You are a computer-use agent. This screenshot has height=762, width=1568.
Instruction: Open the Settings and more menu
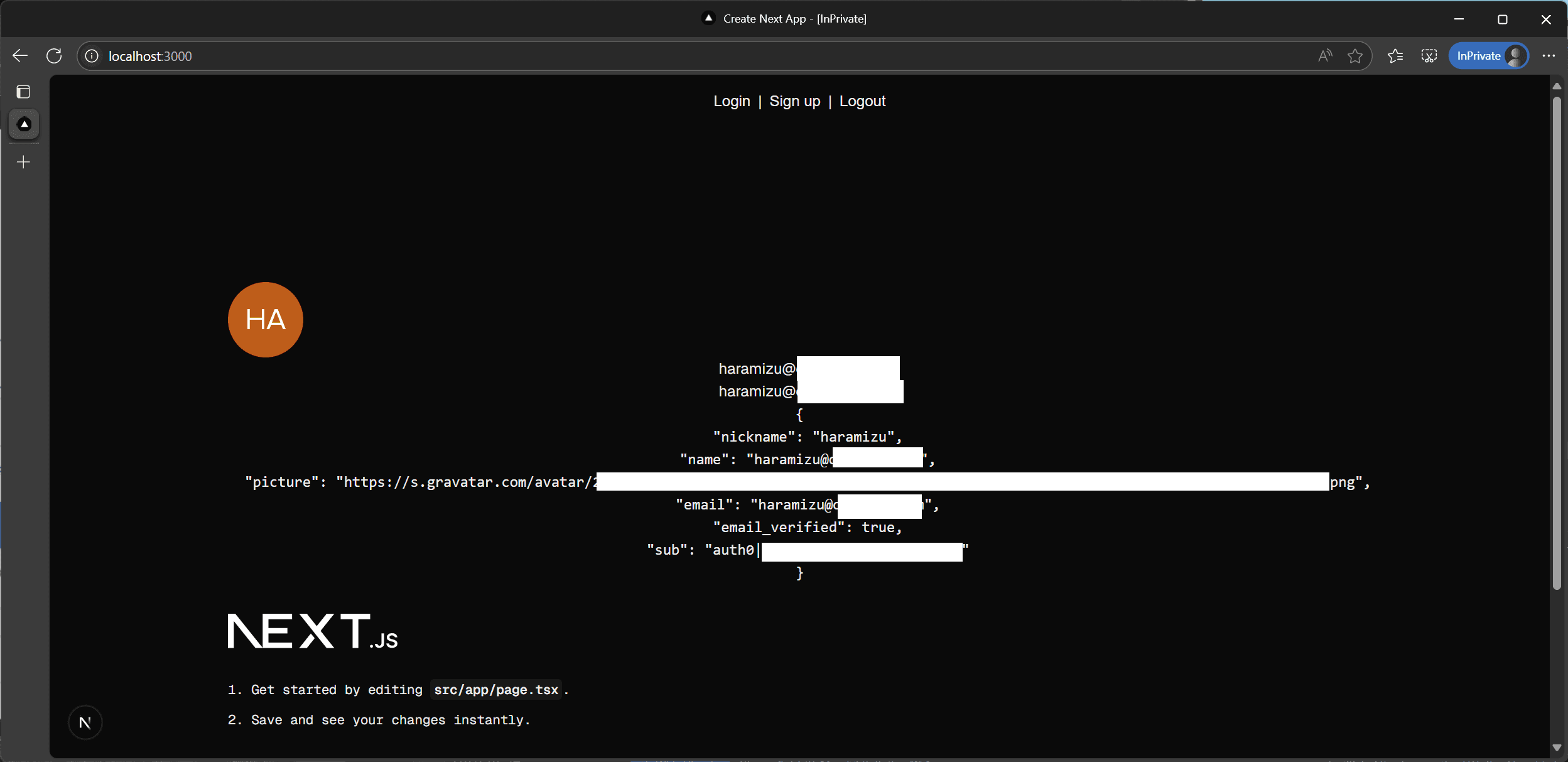click(x=1549, y=56)
